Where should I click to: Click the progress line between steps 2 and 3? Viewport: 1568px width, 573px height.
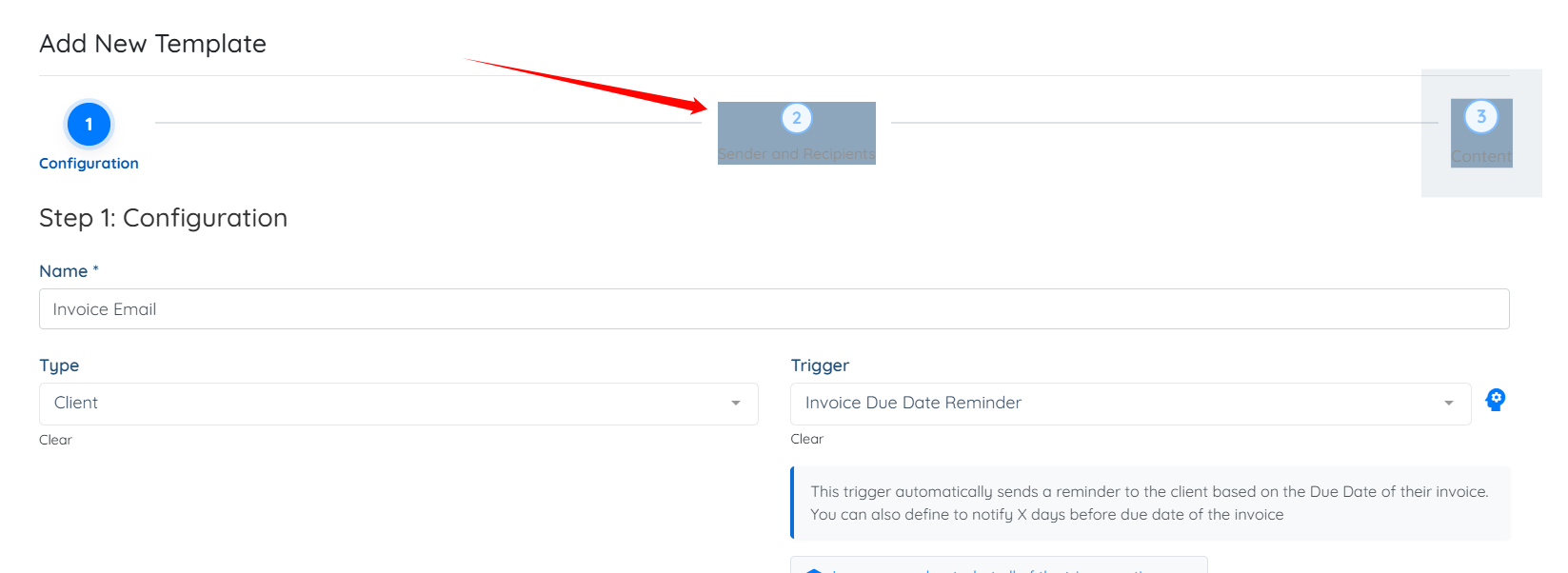click(1164, 123)
